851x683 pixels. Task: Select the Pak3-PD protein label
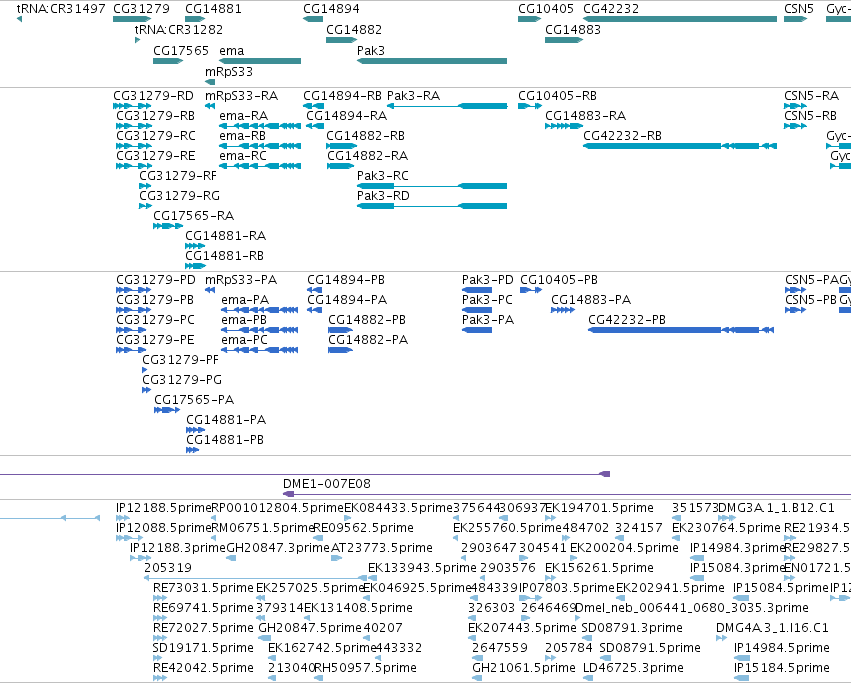[487, 280]
